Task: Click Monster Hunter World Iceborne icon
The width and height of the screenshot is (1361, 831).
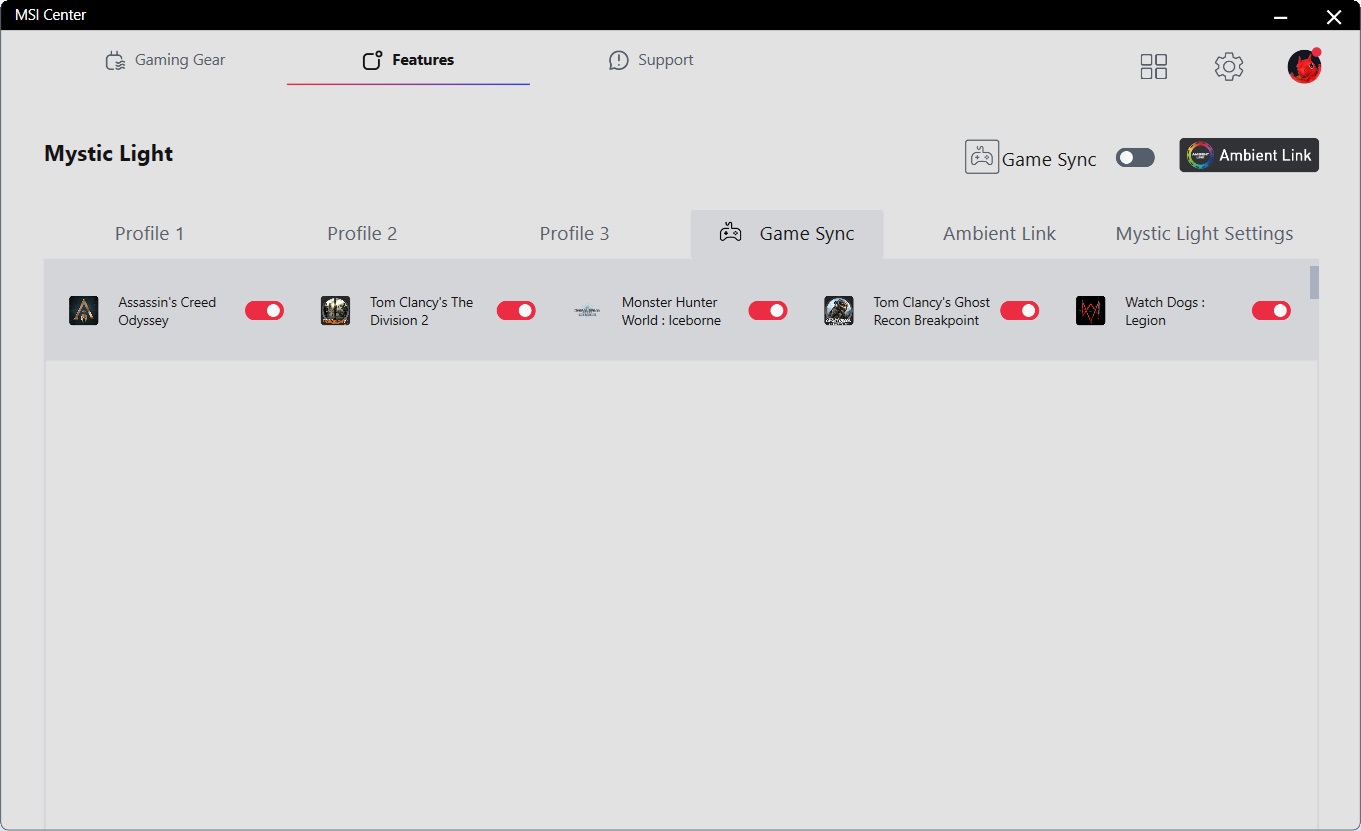Action: 587,311
